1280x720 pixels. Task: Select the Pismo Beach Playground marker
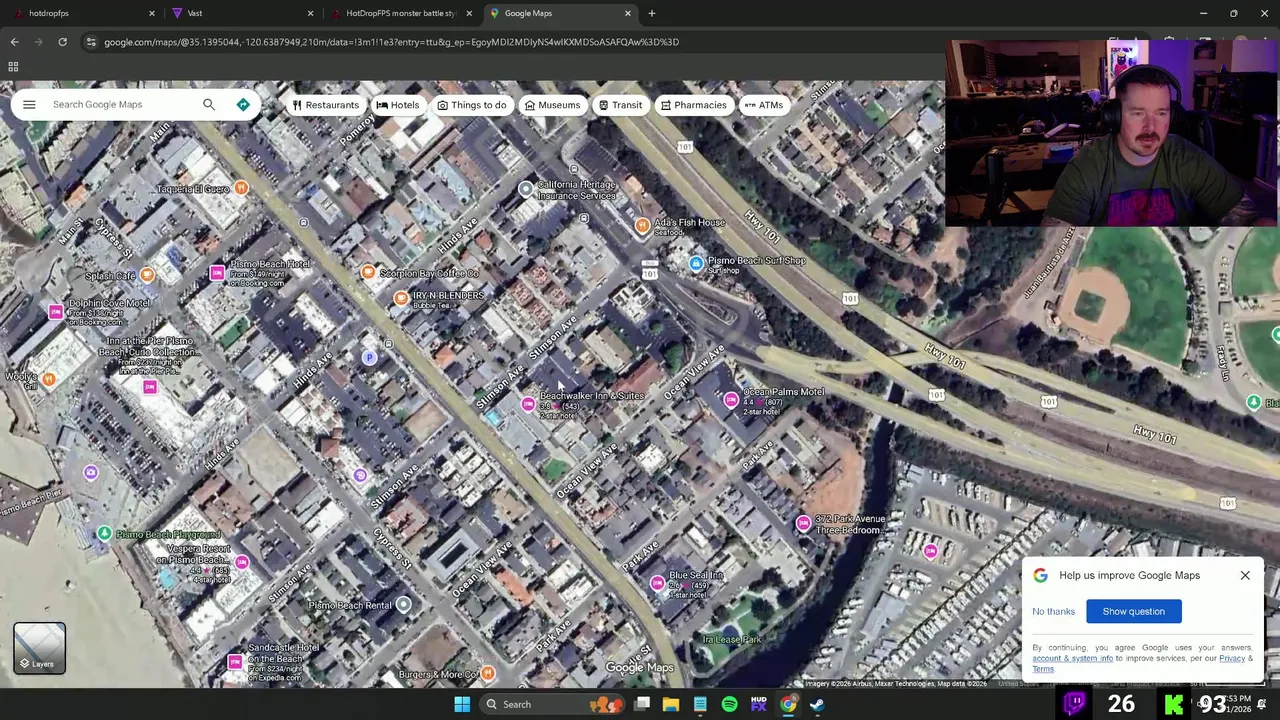(104, 533)
